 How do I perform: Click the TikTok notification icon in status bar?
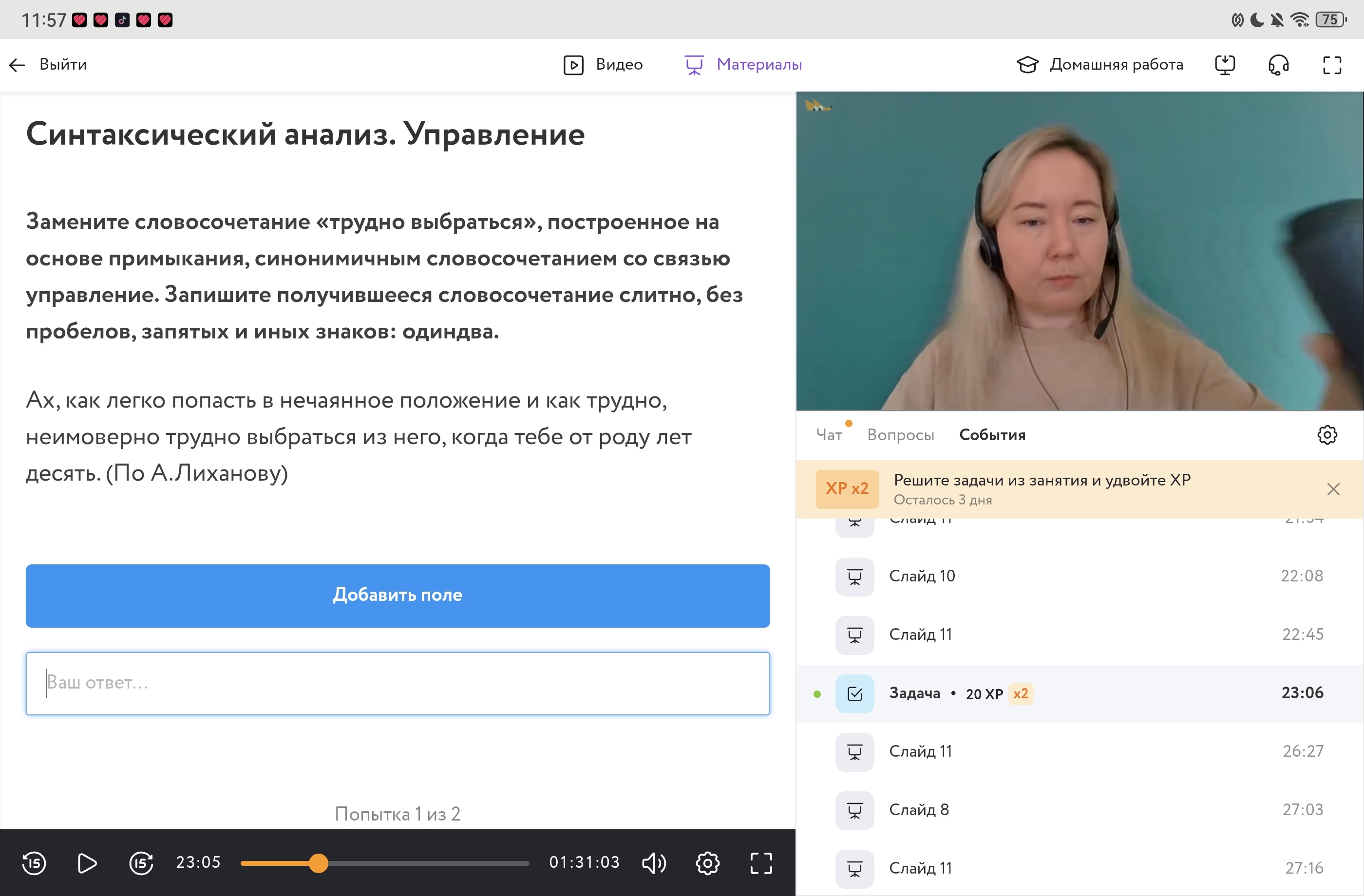(x=122, y=20)
